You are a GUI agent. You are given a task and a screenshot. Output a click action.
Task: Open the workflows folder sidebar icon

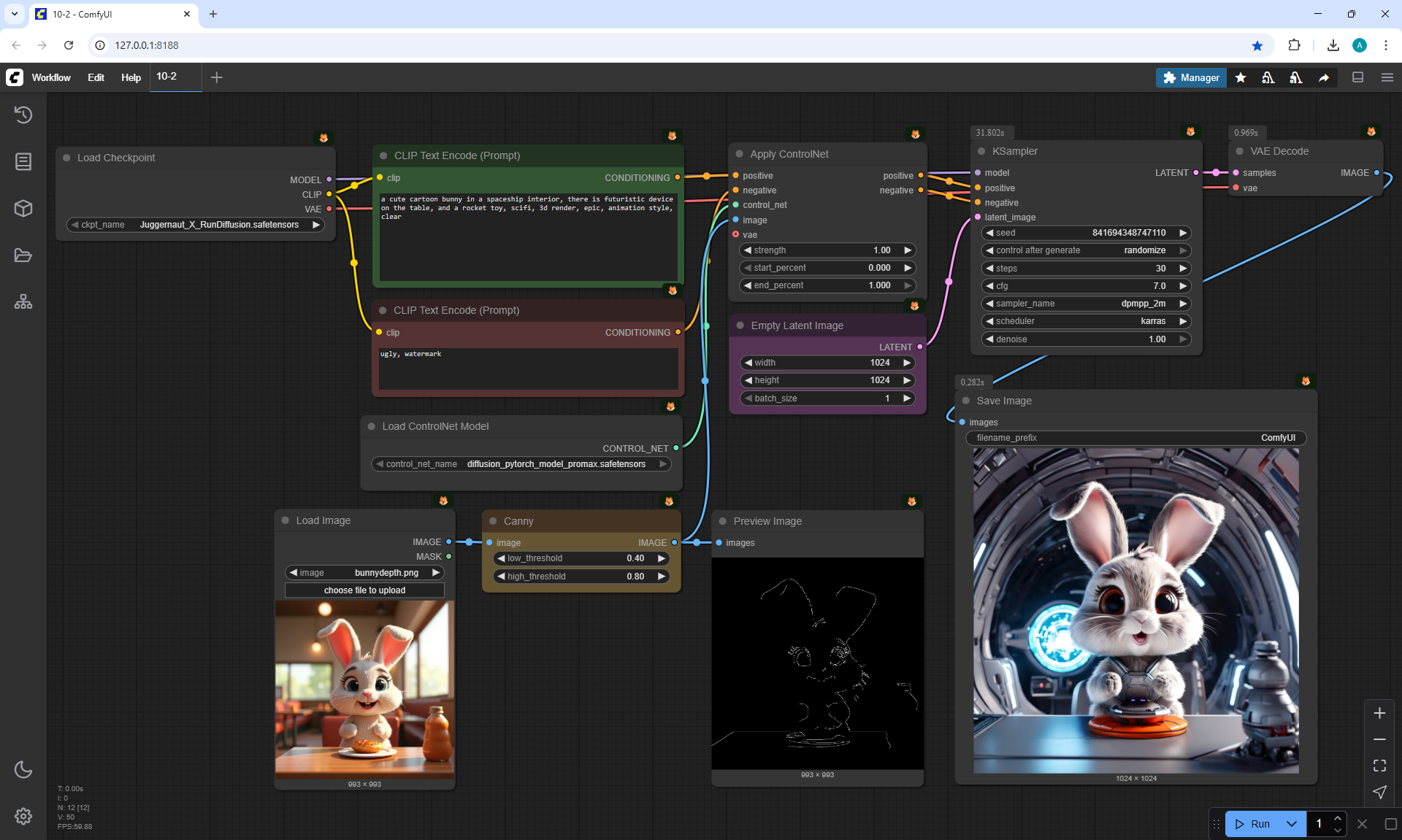coord(23,255)
